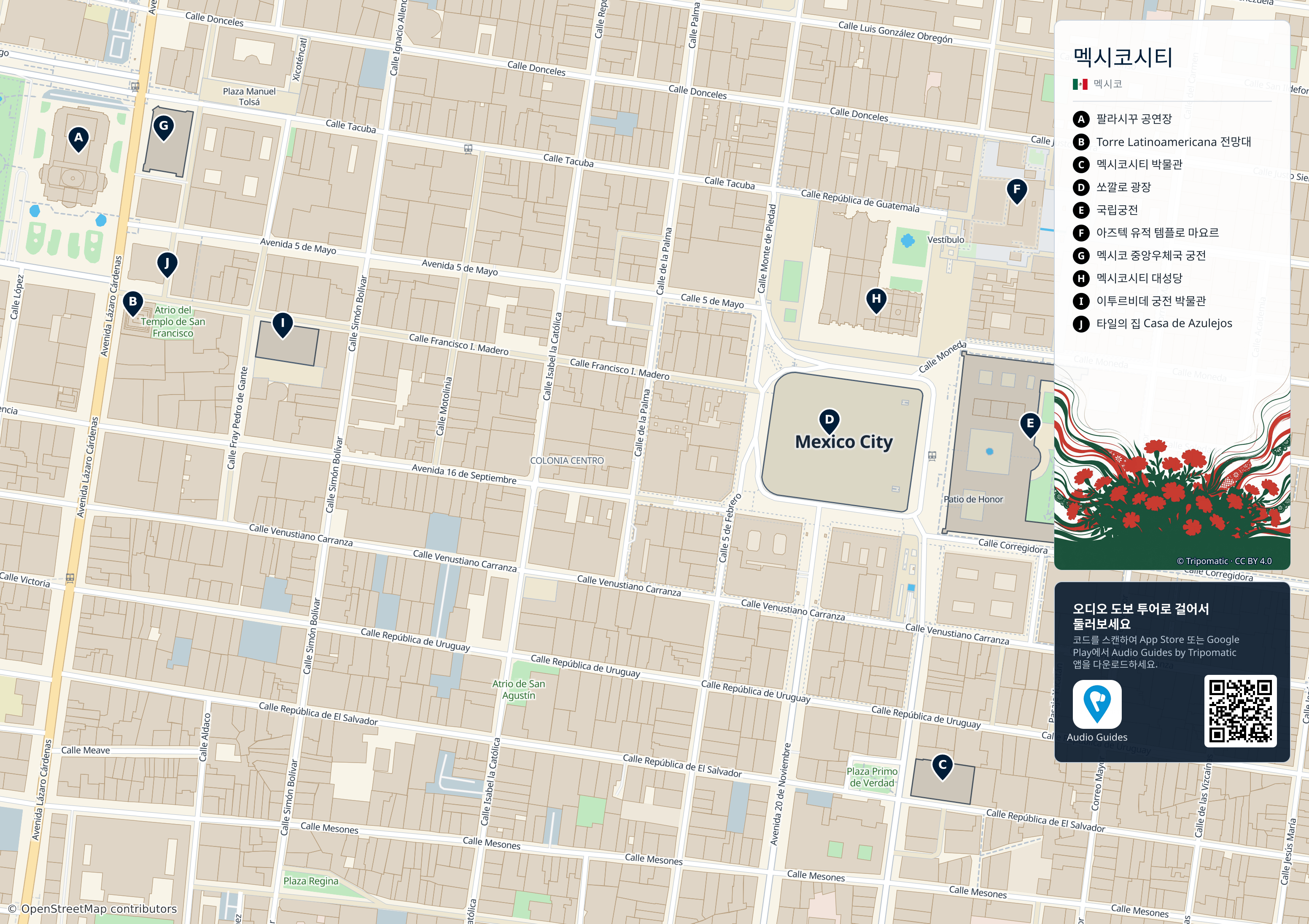Click the 멕시코 country label

coord(1108,84)
